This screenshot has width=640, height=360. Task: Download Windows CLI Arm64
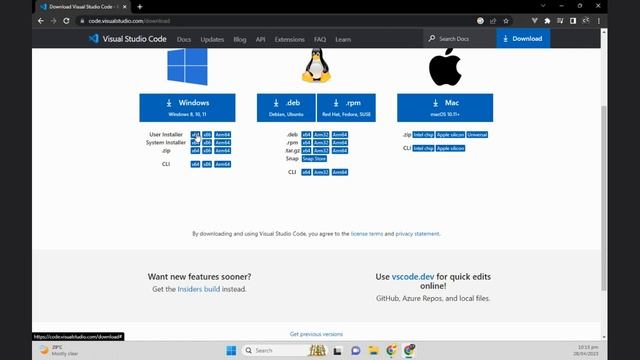[x=222, y=164]
